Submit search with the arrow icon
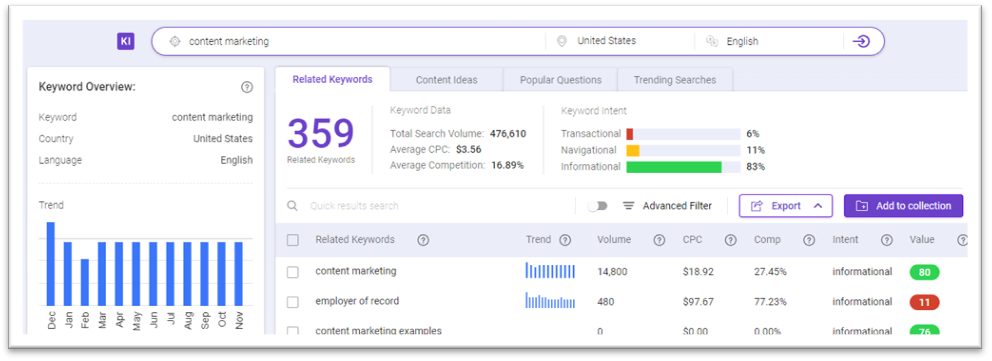 pos(860,42)
